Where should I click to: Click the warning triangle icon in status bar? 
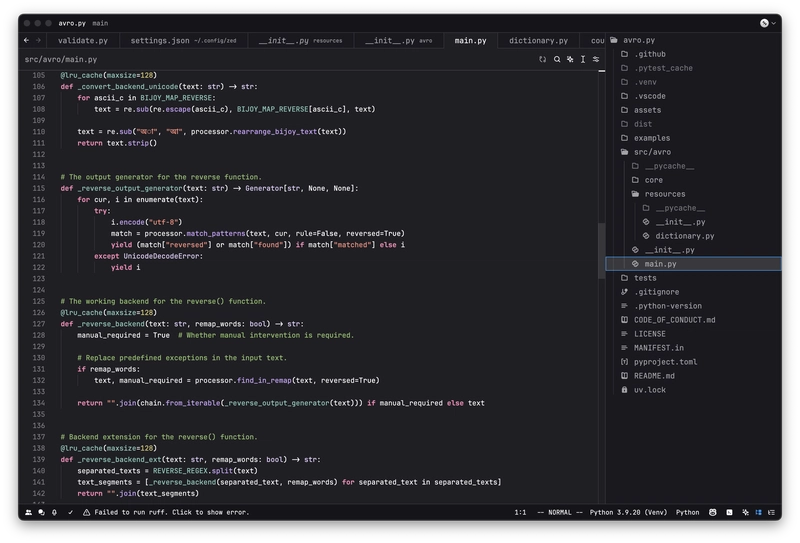coord(86,512)
